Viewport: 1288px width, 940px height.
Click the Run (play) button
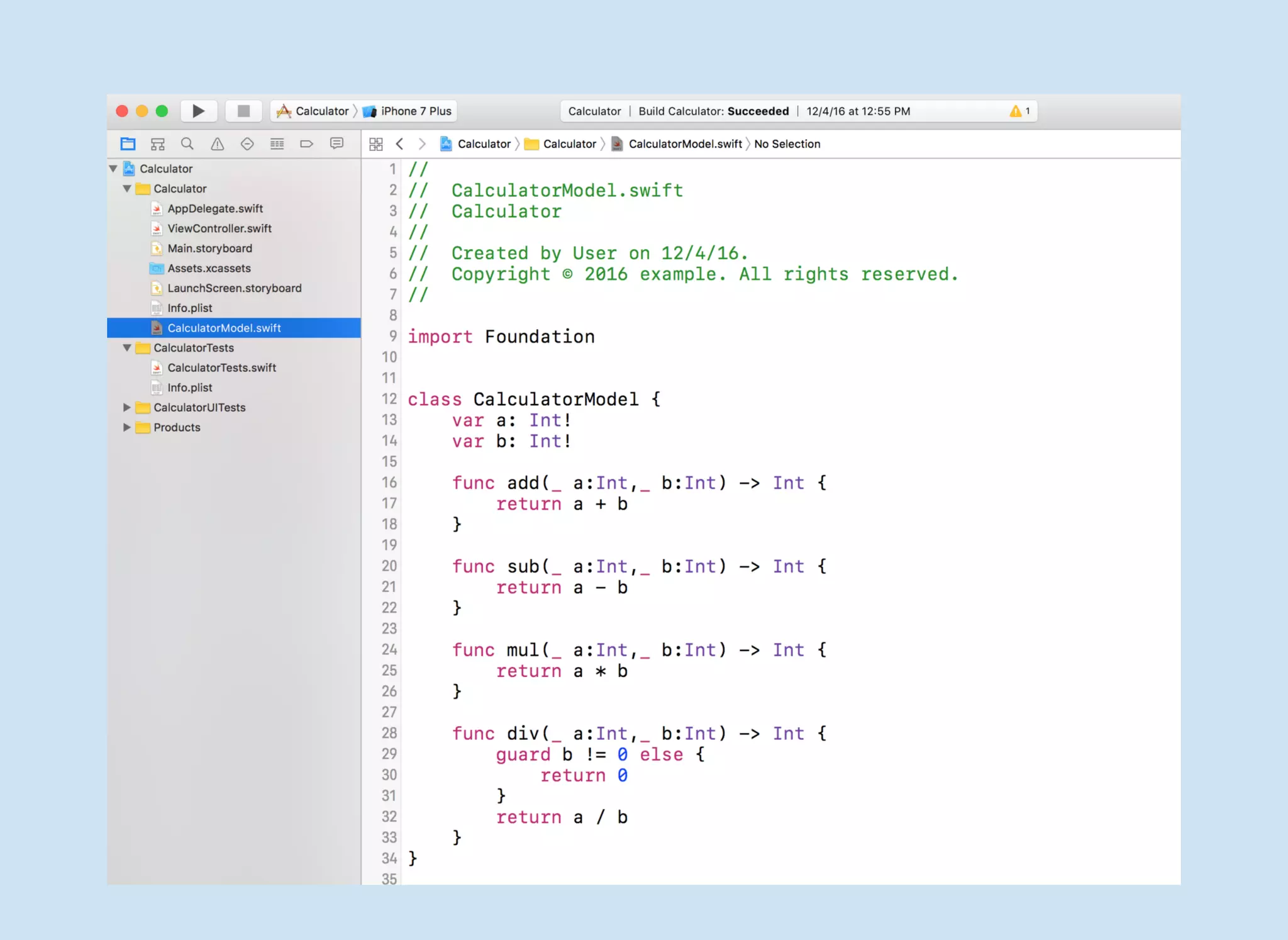(x=198, y=111)
